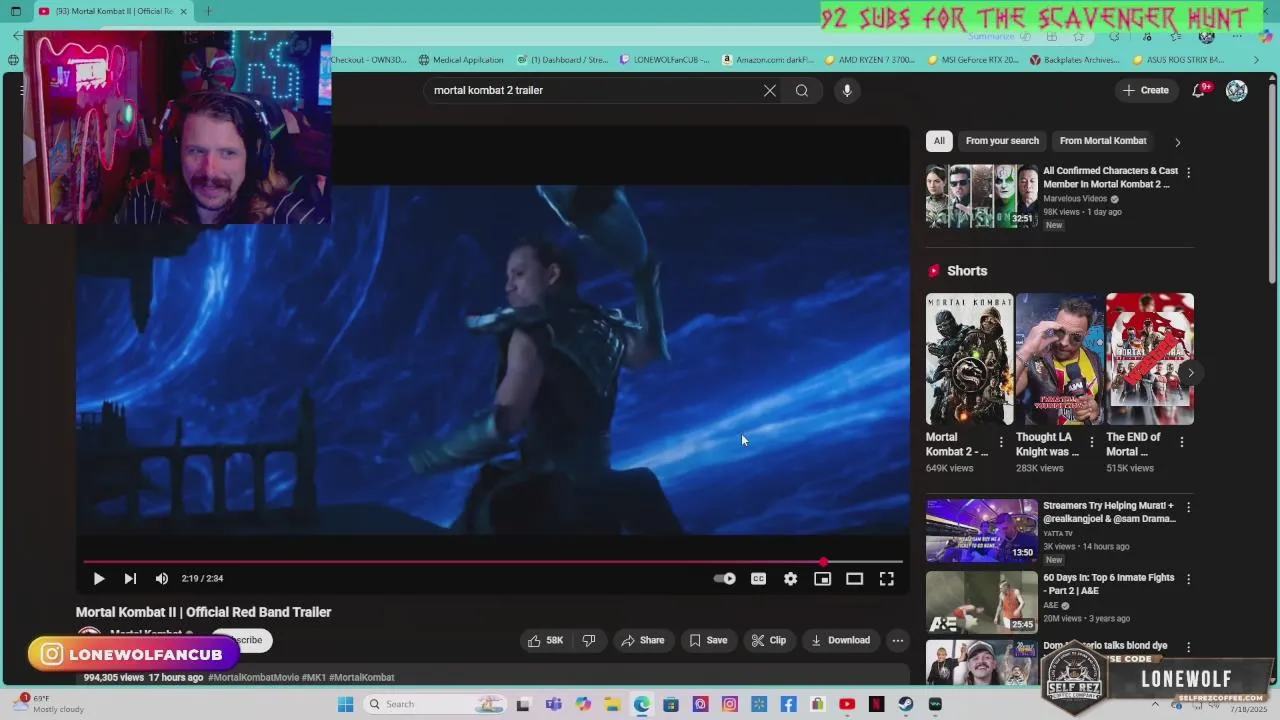Like the video with 58K likes
This screenshot has width=1280, height=720.
[546, 640]
